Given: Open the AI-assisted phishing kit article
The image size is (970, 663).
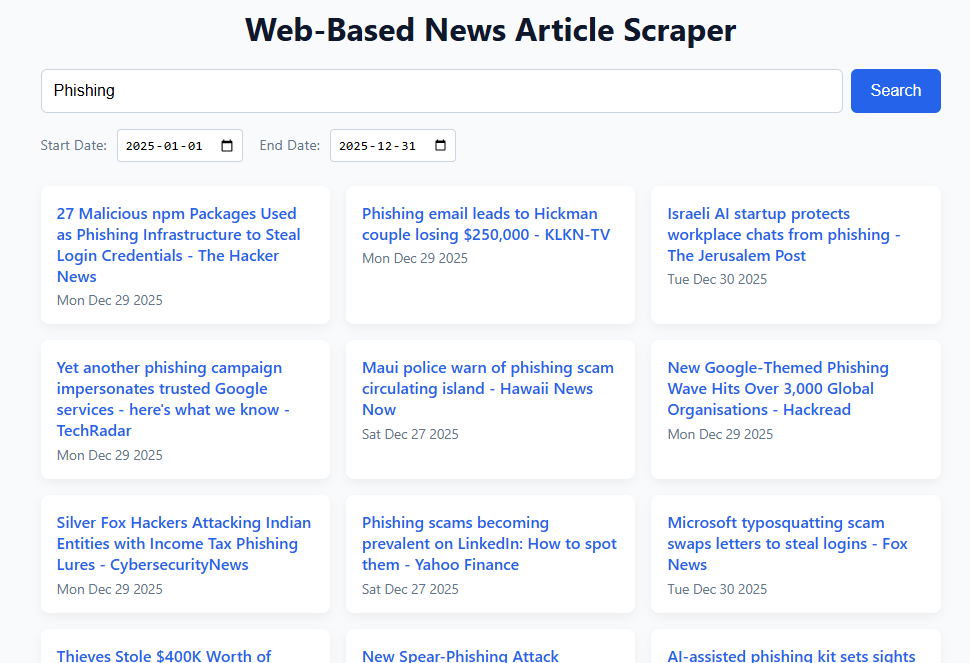Looking at the screenshot, I should pos(791,655).
